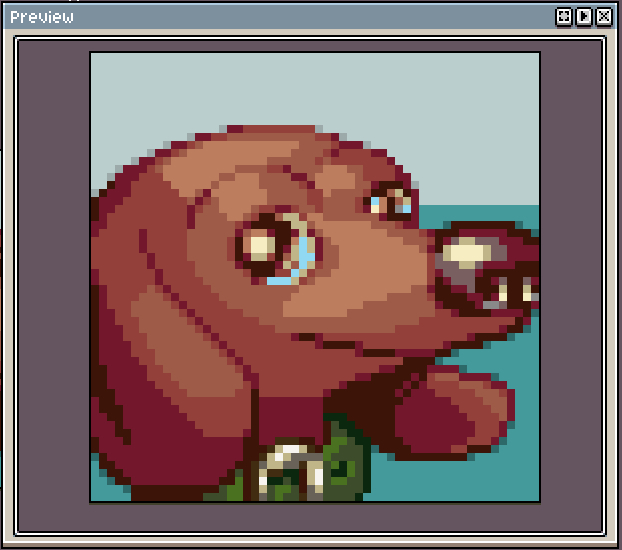
Task: Click the creature's large left eye
Action: (x=263, y=245)
